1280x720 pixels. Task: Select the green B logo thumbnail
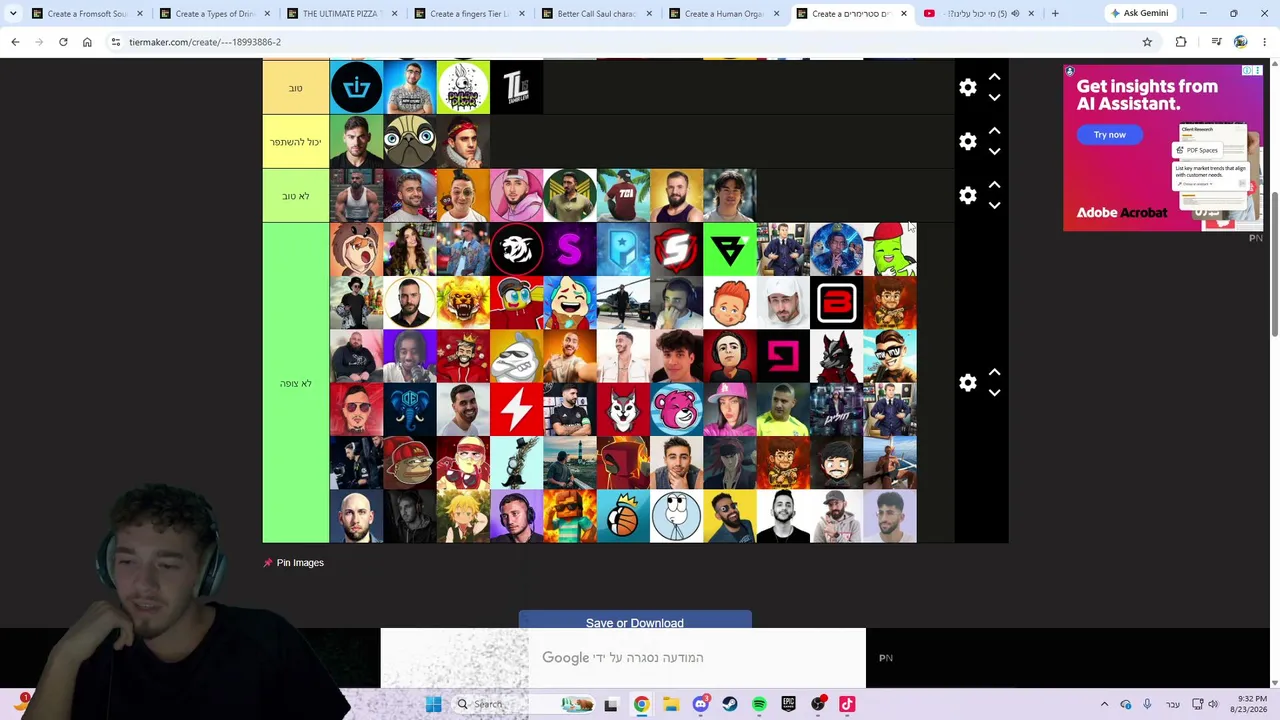pos(730,249)
